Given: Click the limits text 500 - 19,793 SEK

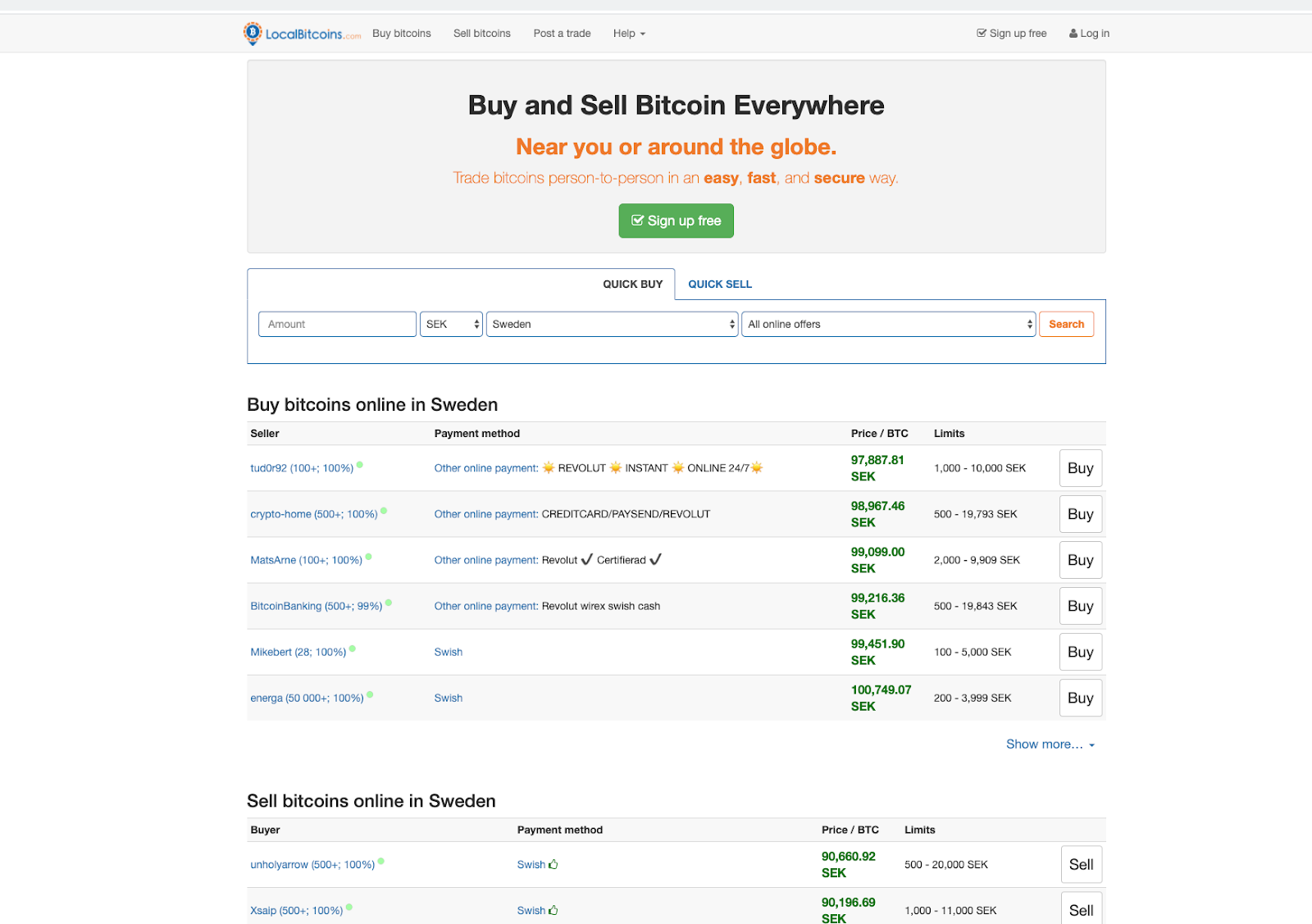Looking at the screenshot, I should 975,514.
